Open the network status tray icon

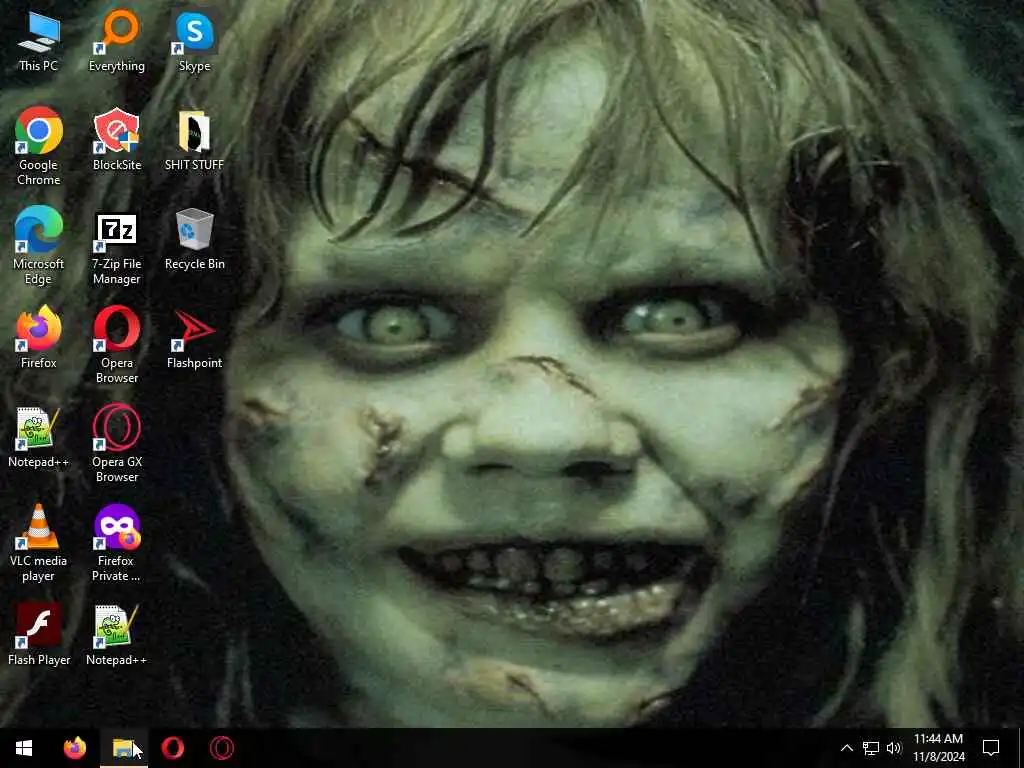coord(871,748)
